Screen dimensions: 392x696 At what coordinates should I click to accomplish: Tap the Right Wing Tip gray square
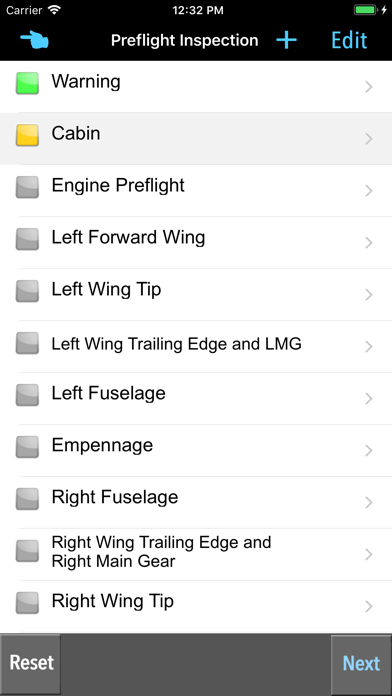pos(27,602)
